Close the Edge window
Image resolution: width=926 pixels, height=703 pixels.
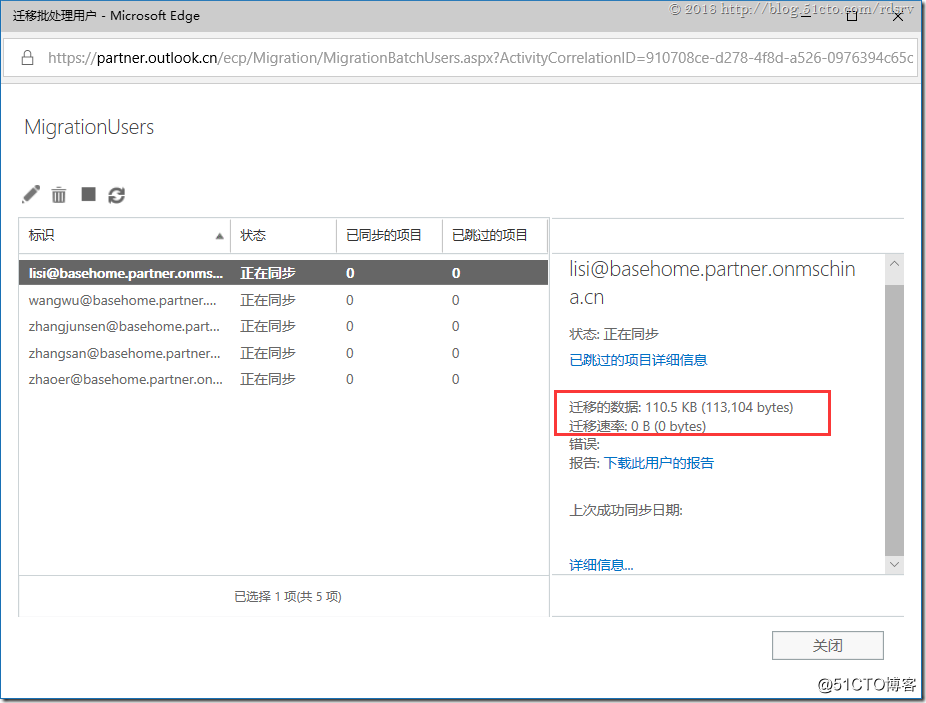(898, 16)
